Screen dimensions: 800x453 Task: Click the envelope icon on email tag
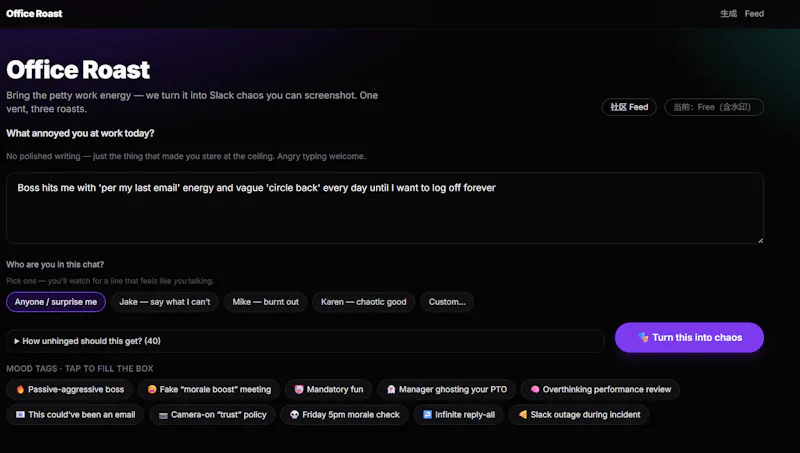coord(20,415)
